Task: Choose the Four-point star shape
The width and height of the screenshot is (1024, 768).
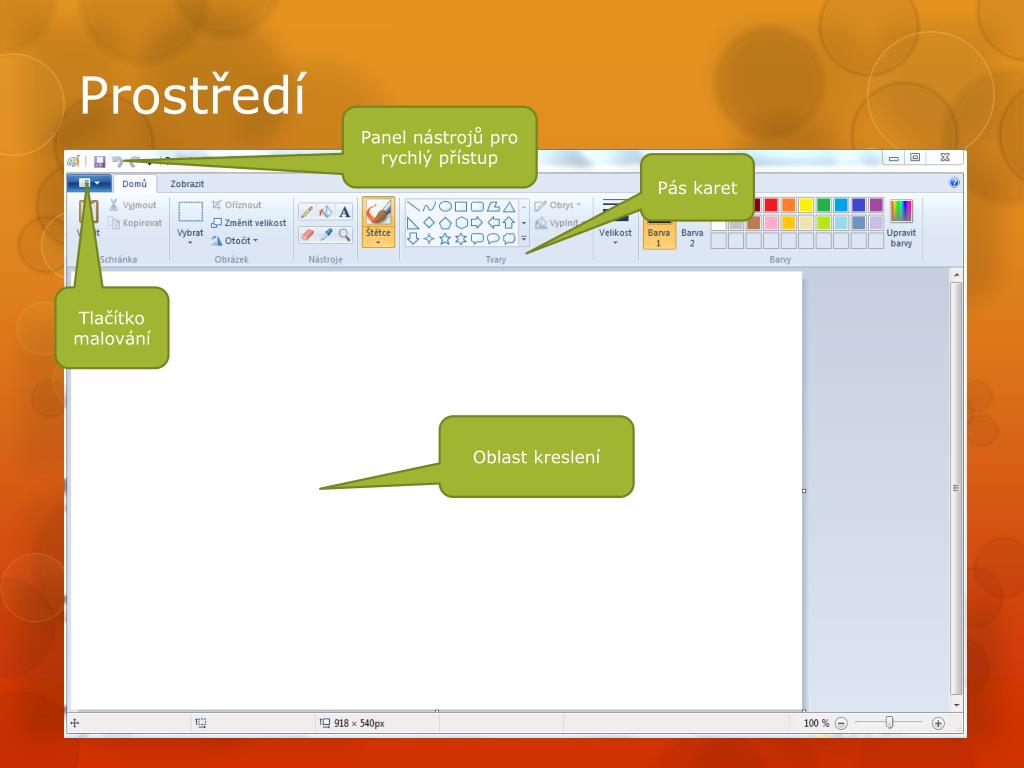Action: coord(429,239)
